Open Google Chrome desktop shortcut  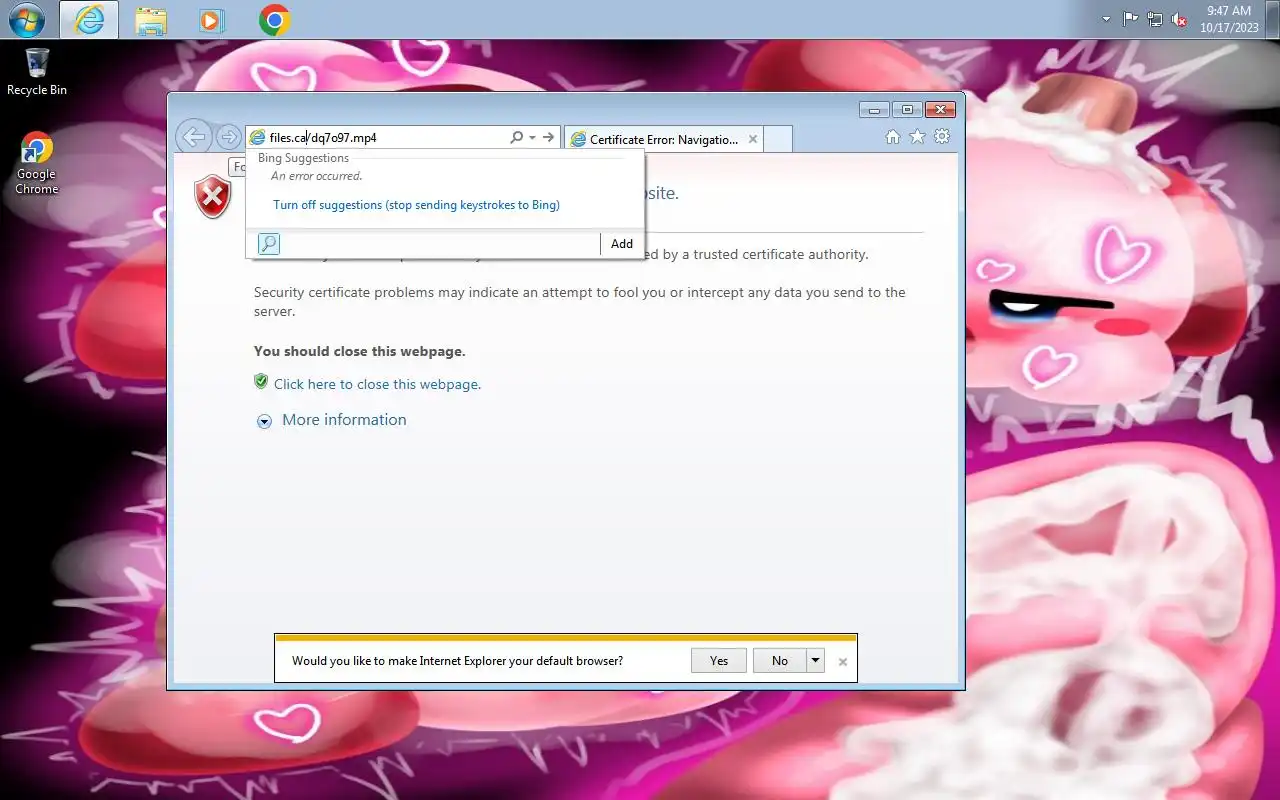coord(36,163)
